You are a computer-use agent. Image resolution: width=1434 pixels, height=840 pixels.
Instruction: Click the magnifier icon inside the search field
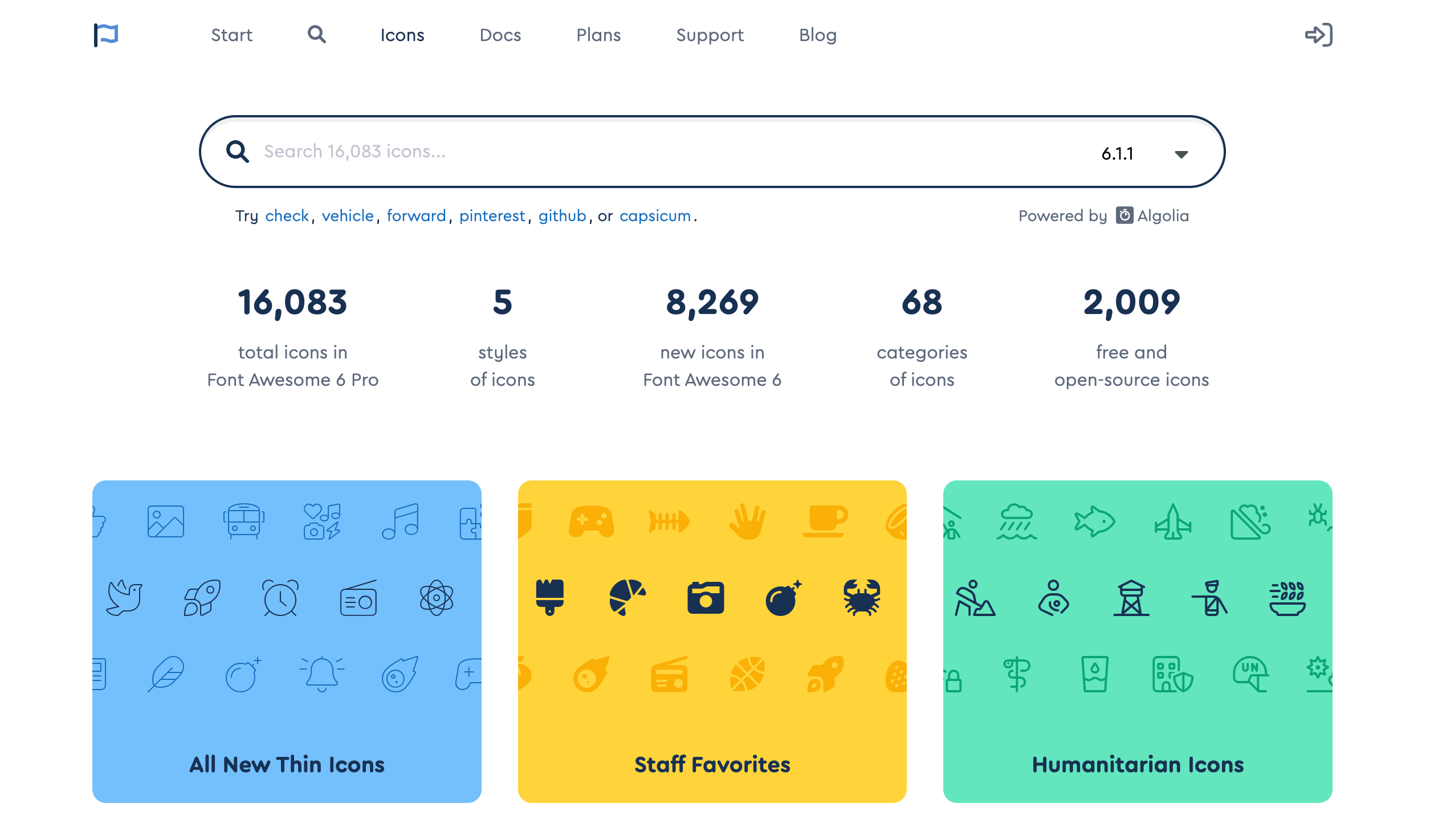tap(237, 152)
